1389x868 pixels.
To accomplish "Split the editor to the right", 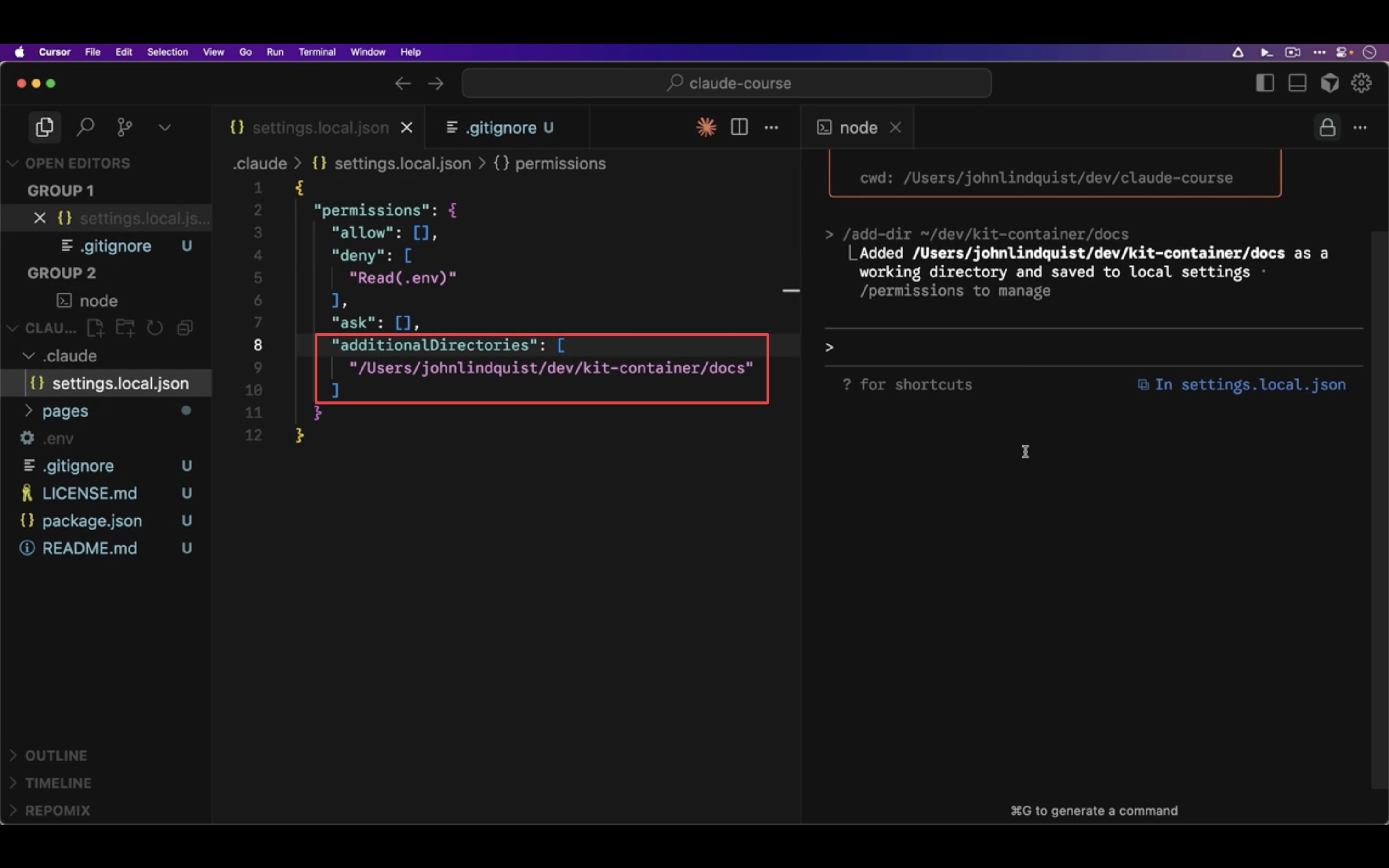I will tap(739, 127).
